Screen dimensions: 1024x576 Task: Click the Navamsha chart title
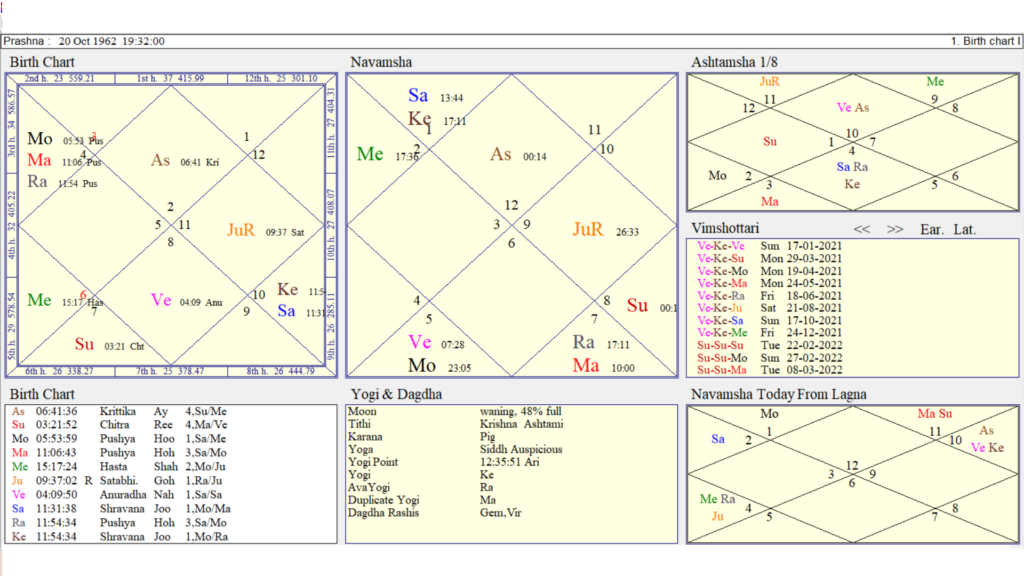point(381,62)
